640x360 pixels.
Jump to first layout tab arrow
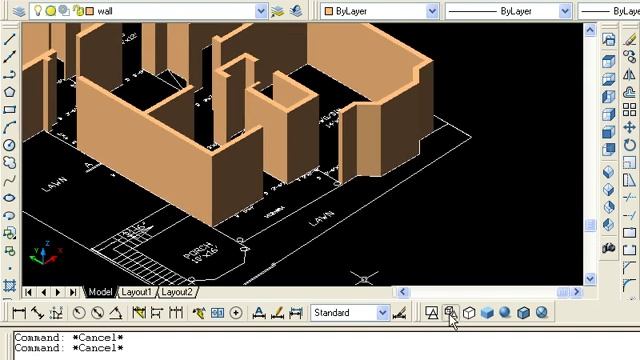28,292
